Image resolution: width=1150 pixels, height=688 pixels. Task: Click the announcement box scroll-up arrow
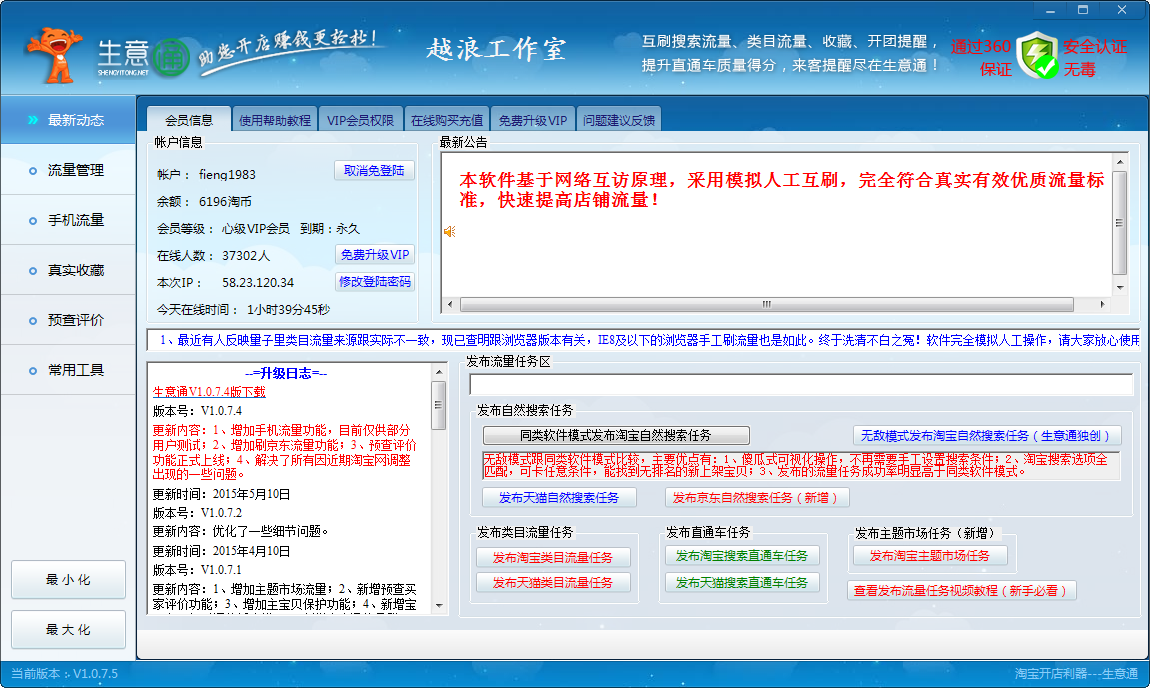click(1119, 161)
